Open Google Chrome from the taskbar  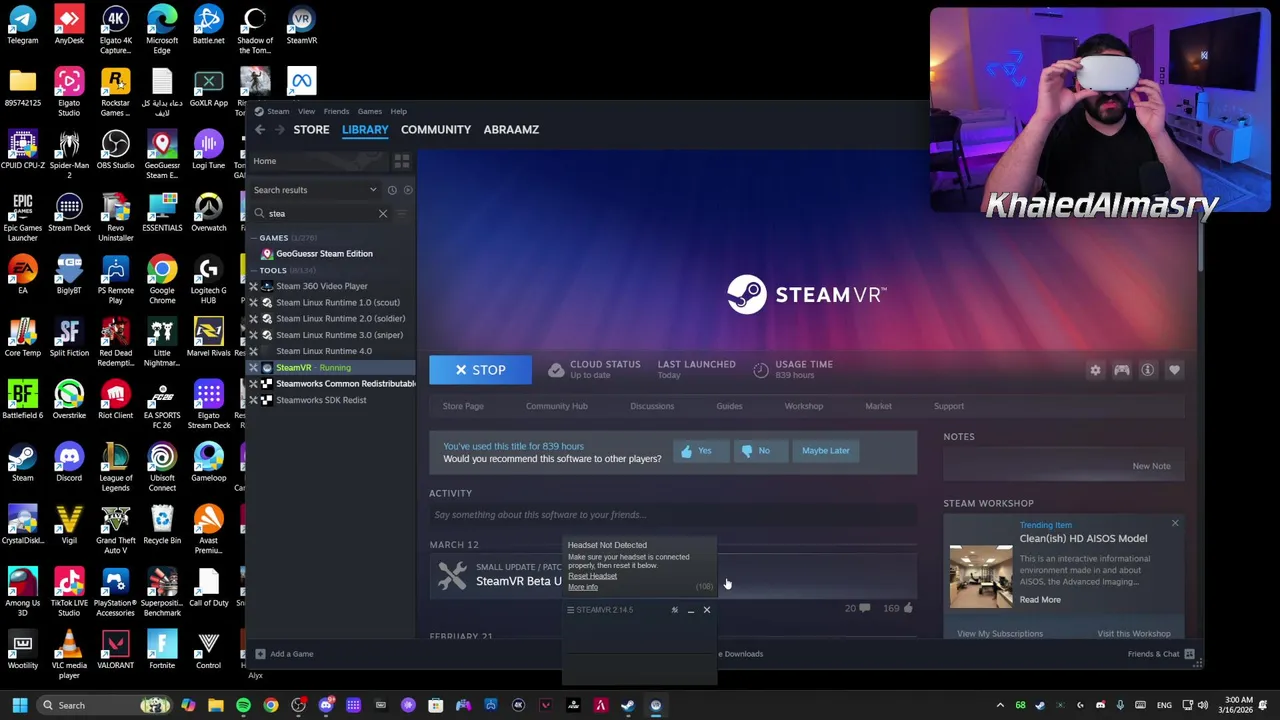coord(271,705)
